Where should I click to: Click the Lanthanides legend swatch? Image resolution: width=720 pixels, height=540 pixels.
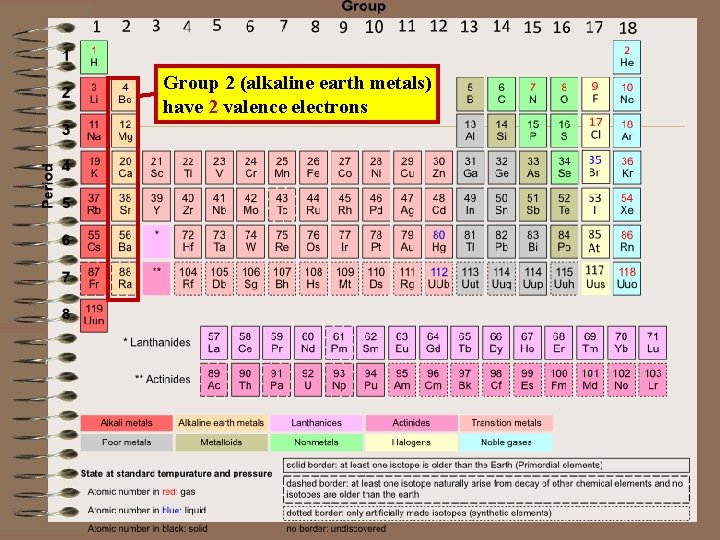316,423
